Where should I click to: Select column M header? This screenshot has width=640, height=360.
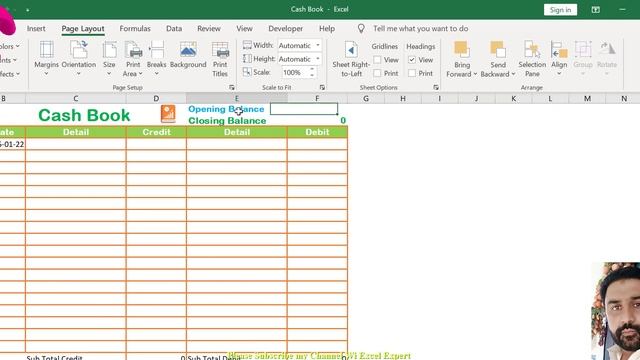(587, 98)
